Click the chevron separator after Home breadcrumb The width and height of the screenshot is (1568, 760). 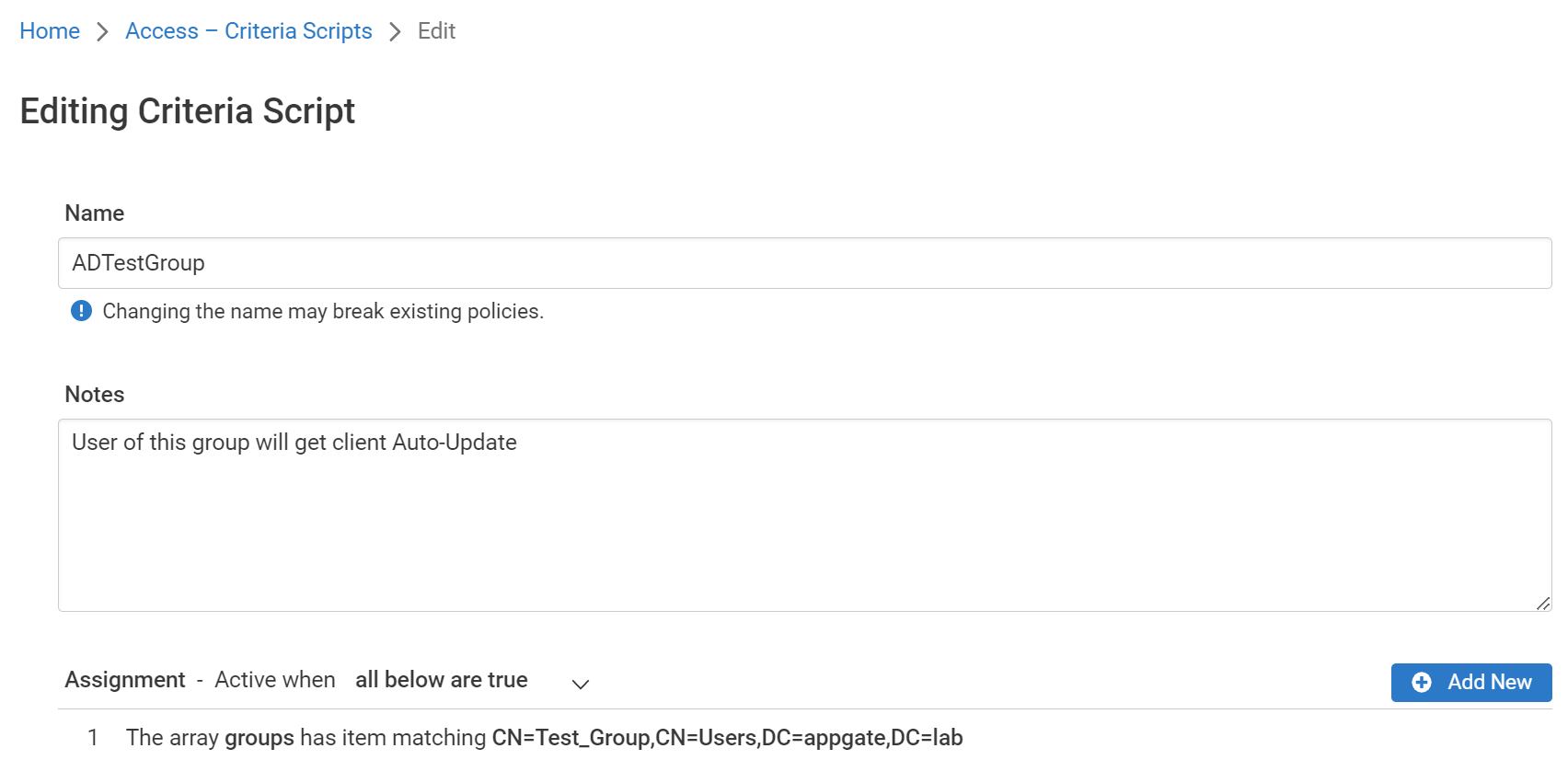pos(102,30)
